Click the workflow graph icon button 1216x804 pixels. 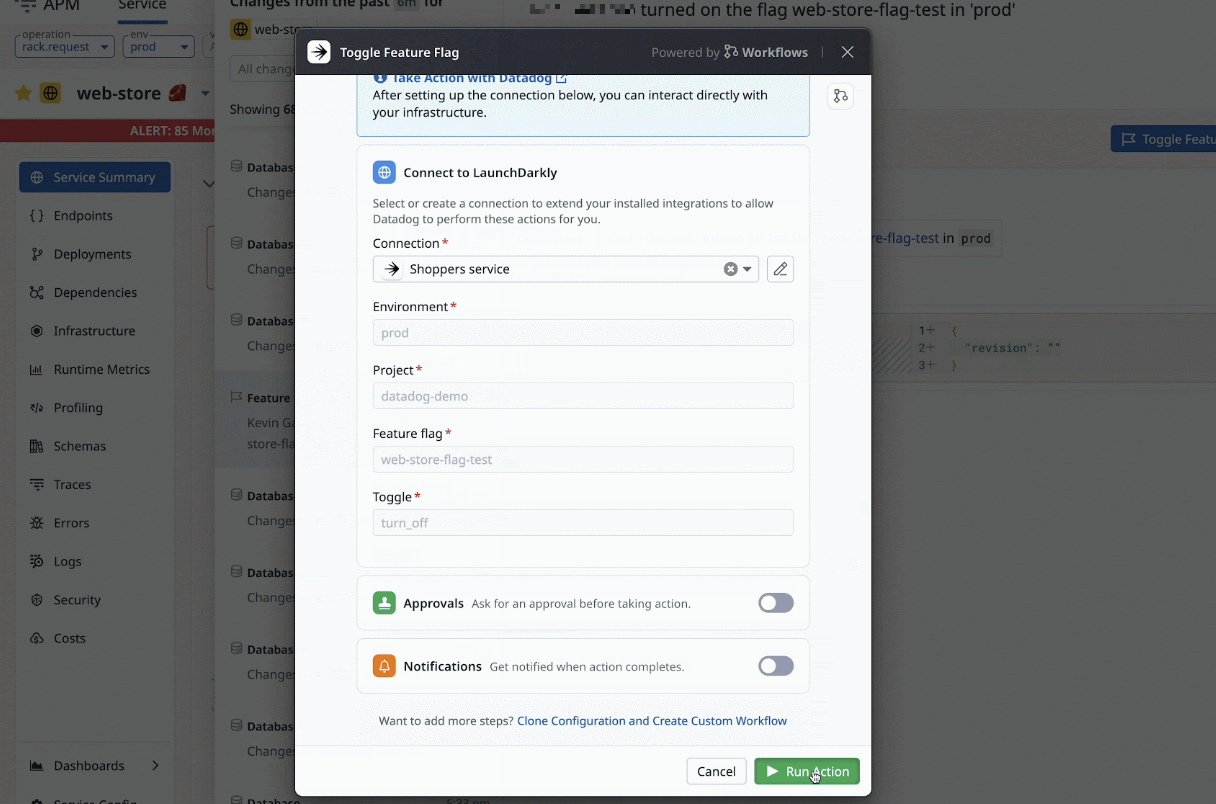pyautogui.click(x=840, y=96)
